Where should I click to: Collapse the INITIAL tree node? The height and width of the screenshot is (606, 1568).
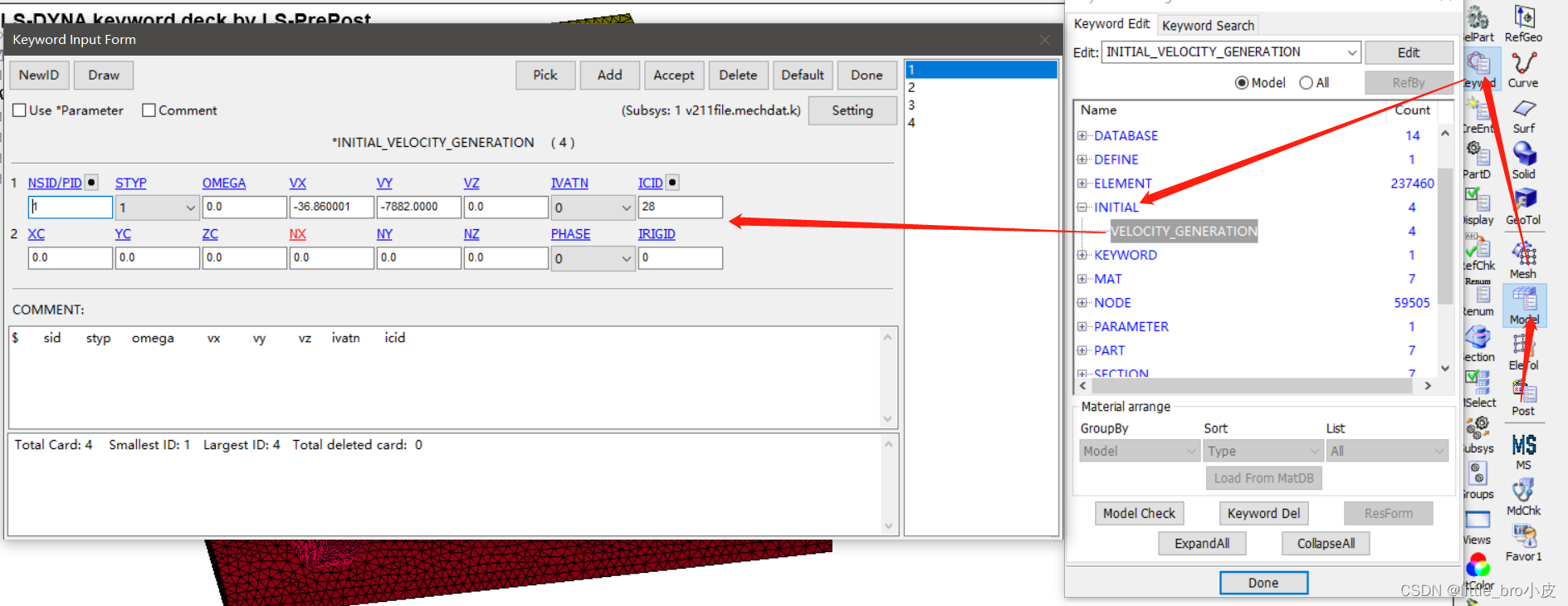pos(1082,208)
